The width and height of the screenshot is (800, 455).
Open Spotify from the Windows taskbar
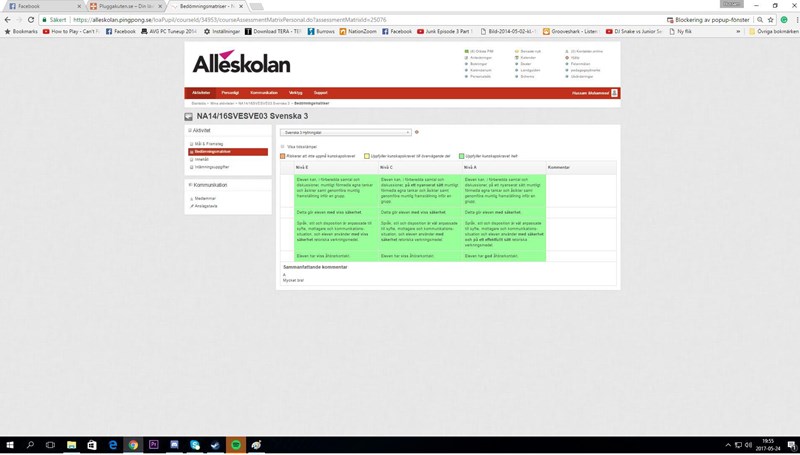coord(236,444)
